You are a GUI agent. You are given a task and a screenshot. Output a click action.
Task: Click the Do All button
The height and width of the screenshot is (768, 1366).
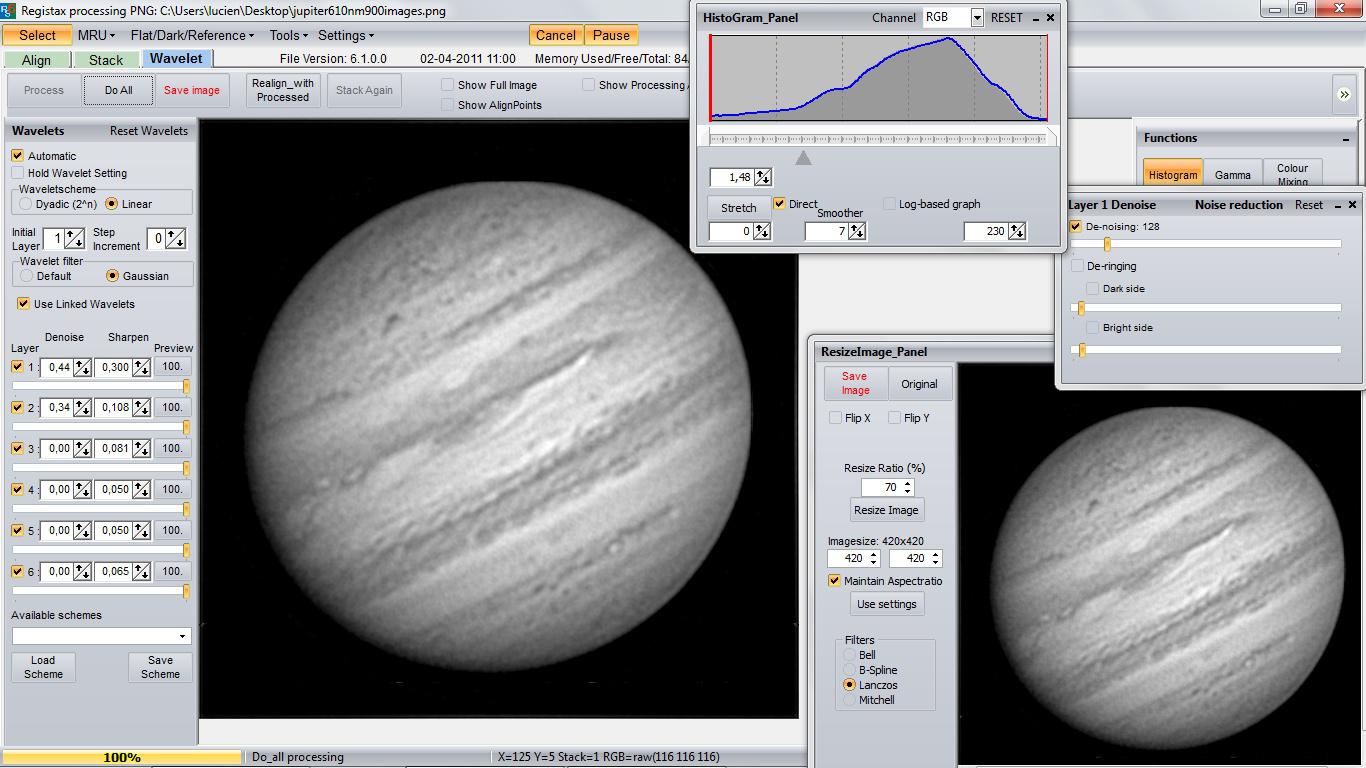(118, 90)
